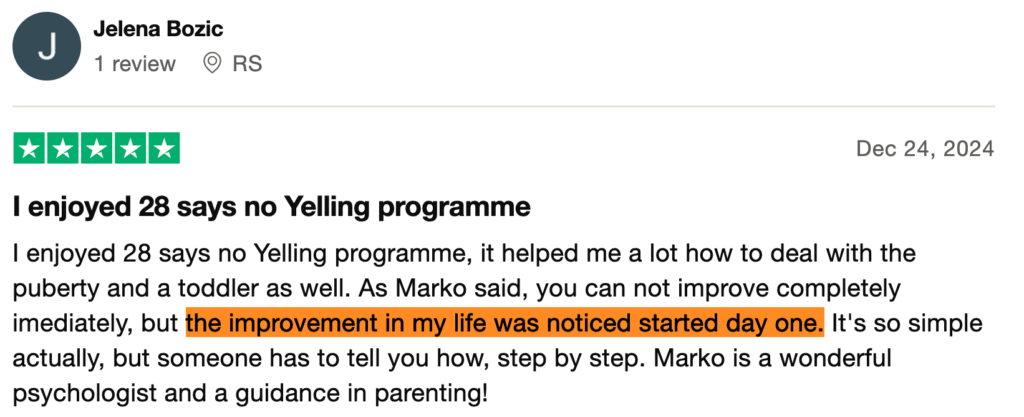Click the orange highlighted sentence
This screenshot has width=1024, height=417.
coord(504,323)
